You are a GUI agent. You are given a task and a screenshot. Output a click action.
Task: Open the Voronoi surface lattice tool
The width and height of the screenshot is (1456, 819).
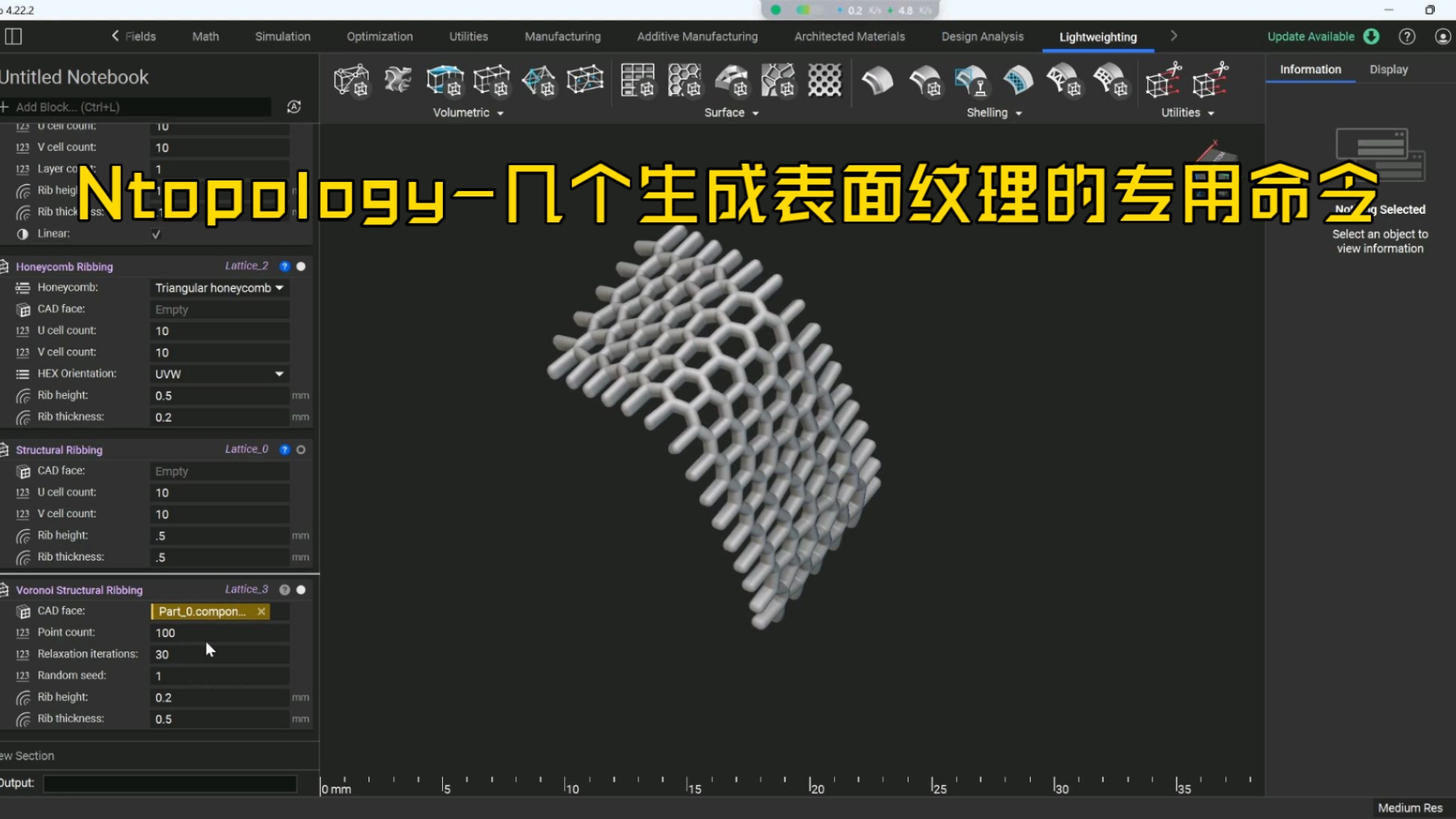778,81
